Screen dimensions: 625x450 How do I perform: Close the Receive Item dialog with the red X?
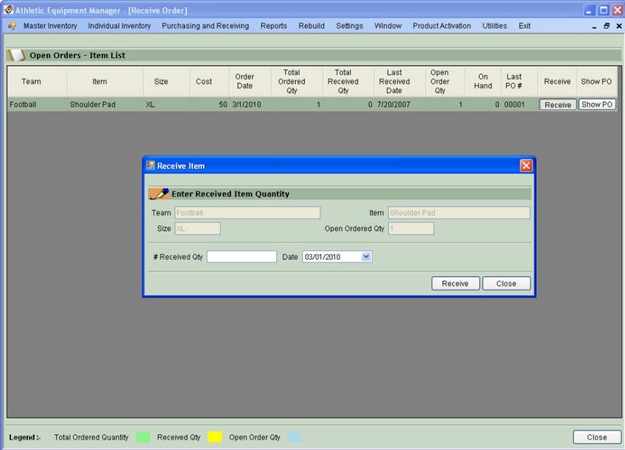tap(526, 165)
